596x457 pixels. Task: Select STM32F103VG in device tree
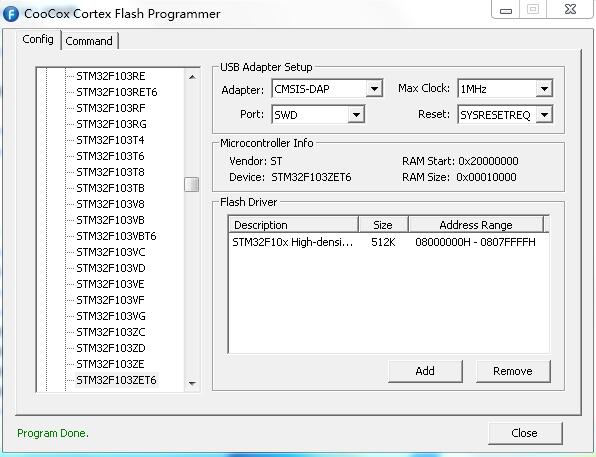click(111, 316)
